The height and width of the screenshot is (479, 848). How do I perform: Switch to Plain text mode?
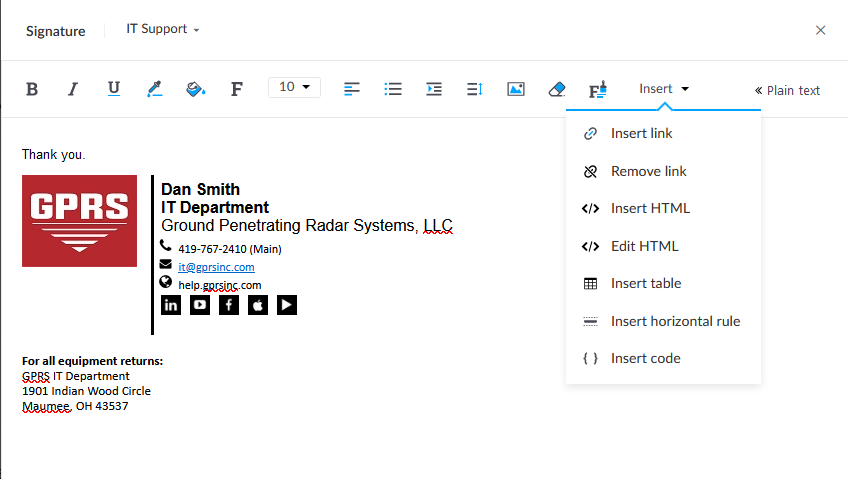tap(787, 90)
